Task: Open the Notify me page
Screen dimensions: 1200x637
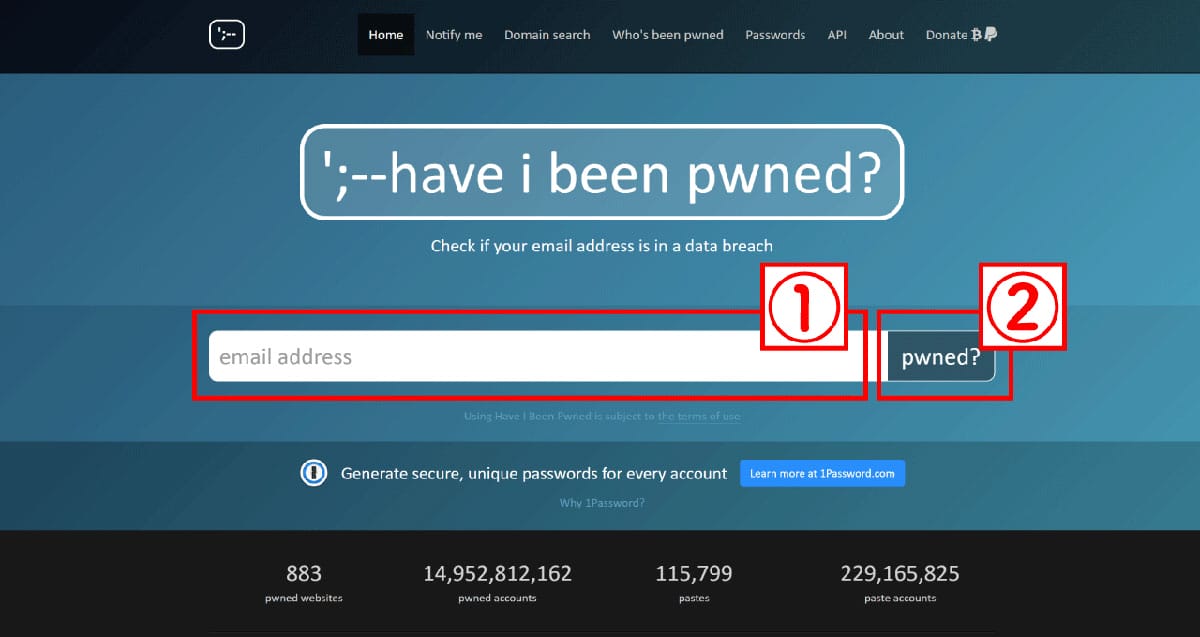Action: [454, 35]
